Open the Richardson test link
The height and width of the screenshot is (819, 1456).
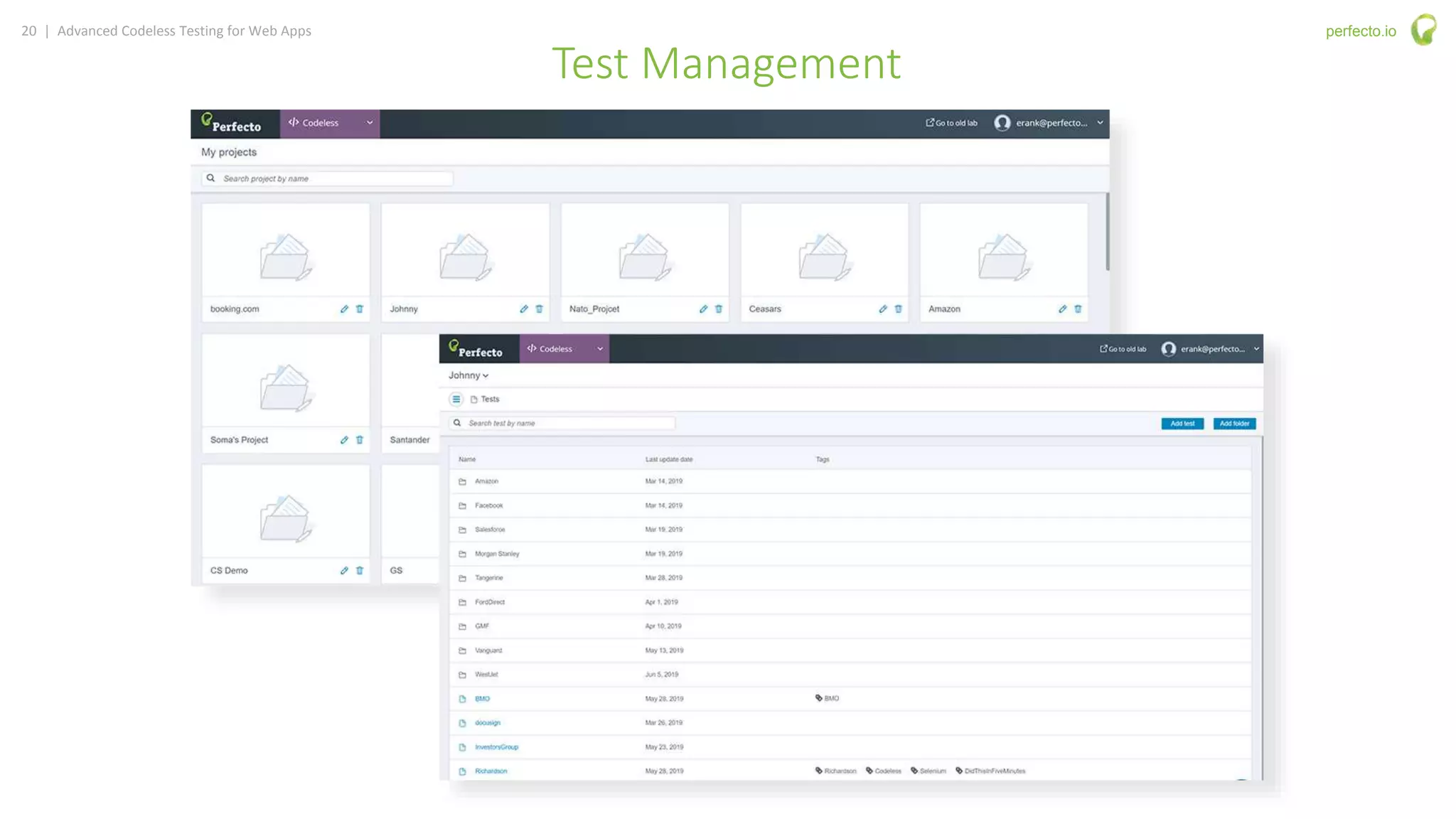(491, 771)
